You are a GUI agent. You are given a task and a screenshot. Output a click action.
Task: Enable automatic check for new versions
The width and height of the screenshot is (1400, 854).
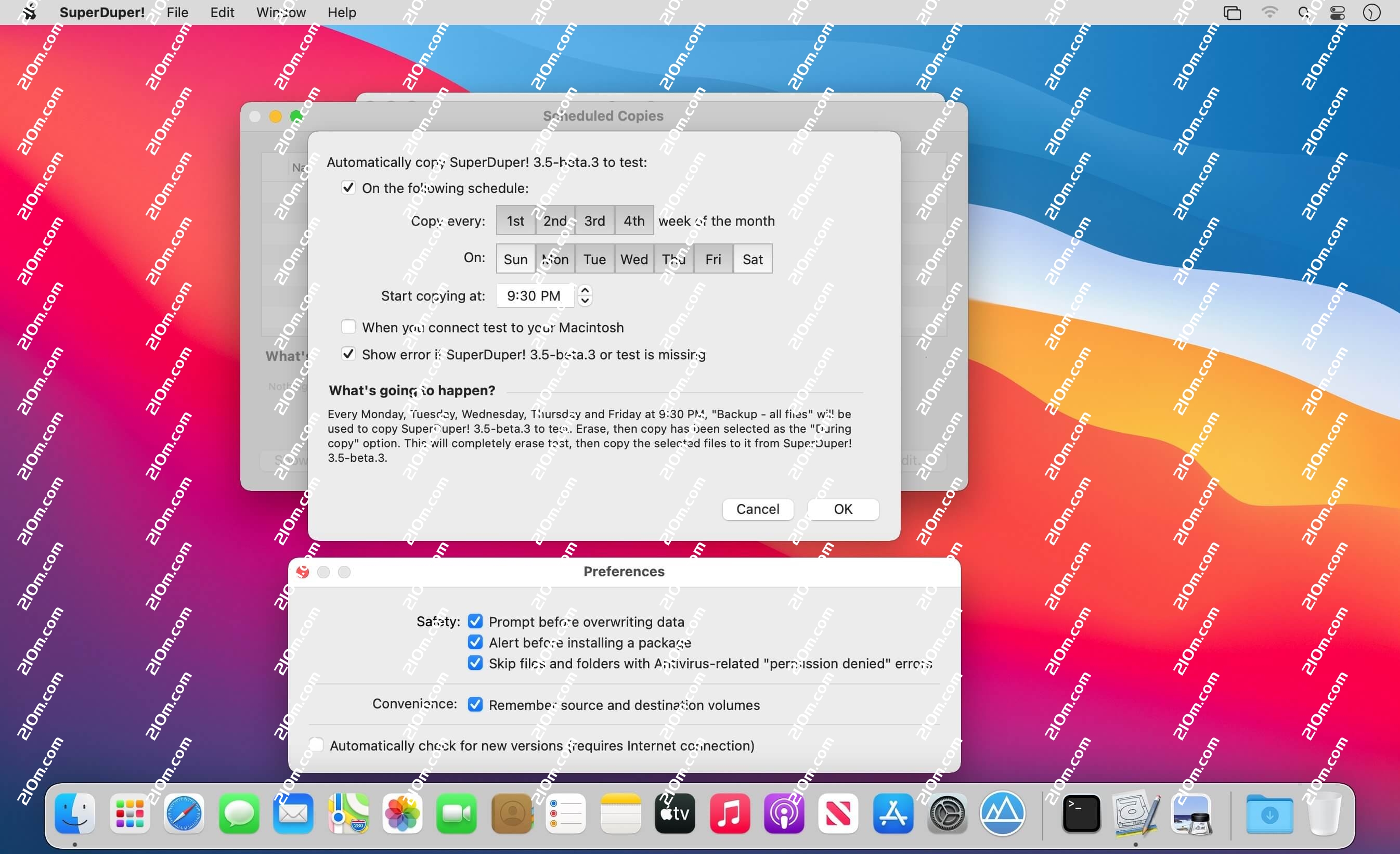(317, 744)
